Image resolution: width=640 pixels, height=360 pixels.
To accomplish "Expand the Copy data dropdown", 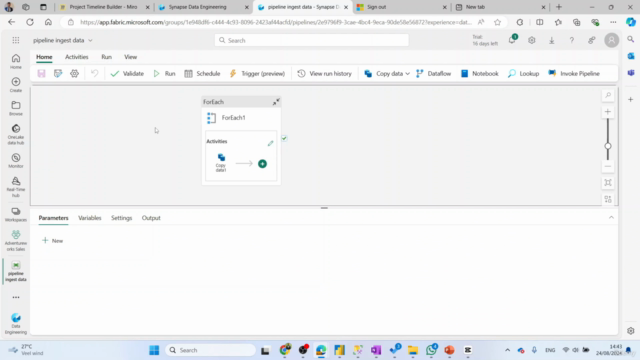I will point(407,74).
